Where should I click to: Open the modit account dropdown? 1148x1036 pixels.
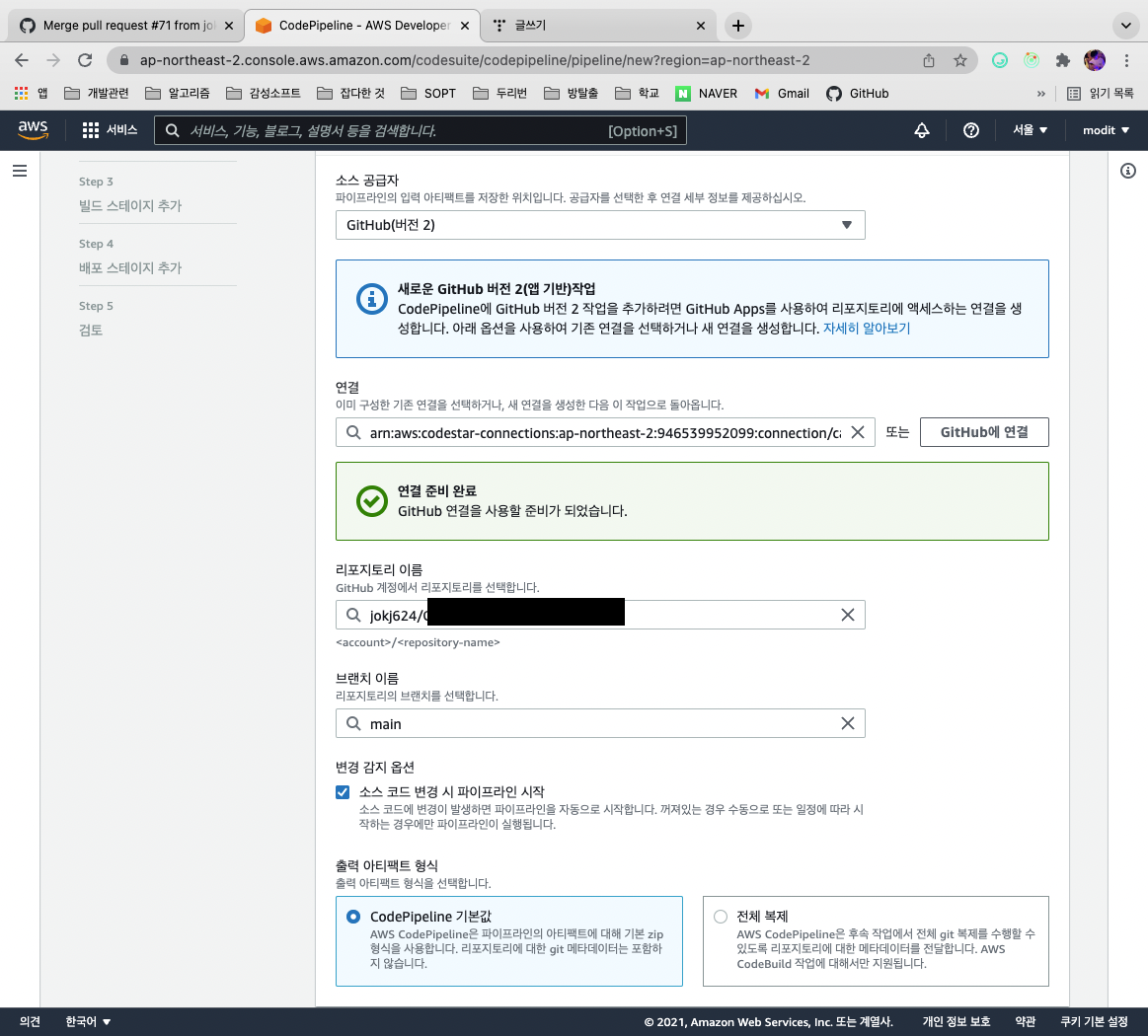click(x=1106, y=130)
